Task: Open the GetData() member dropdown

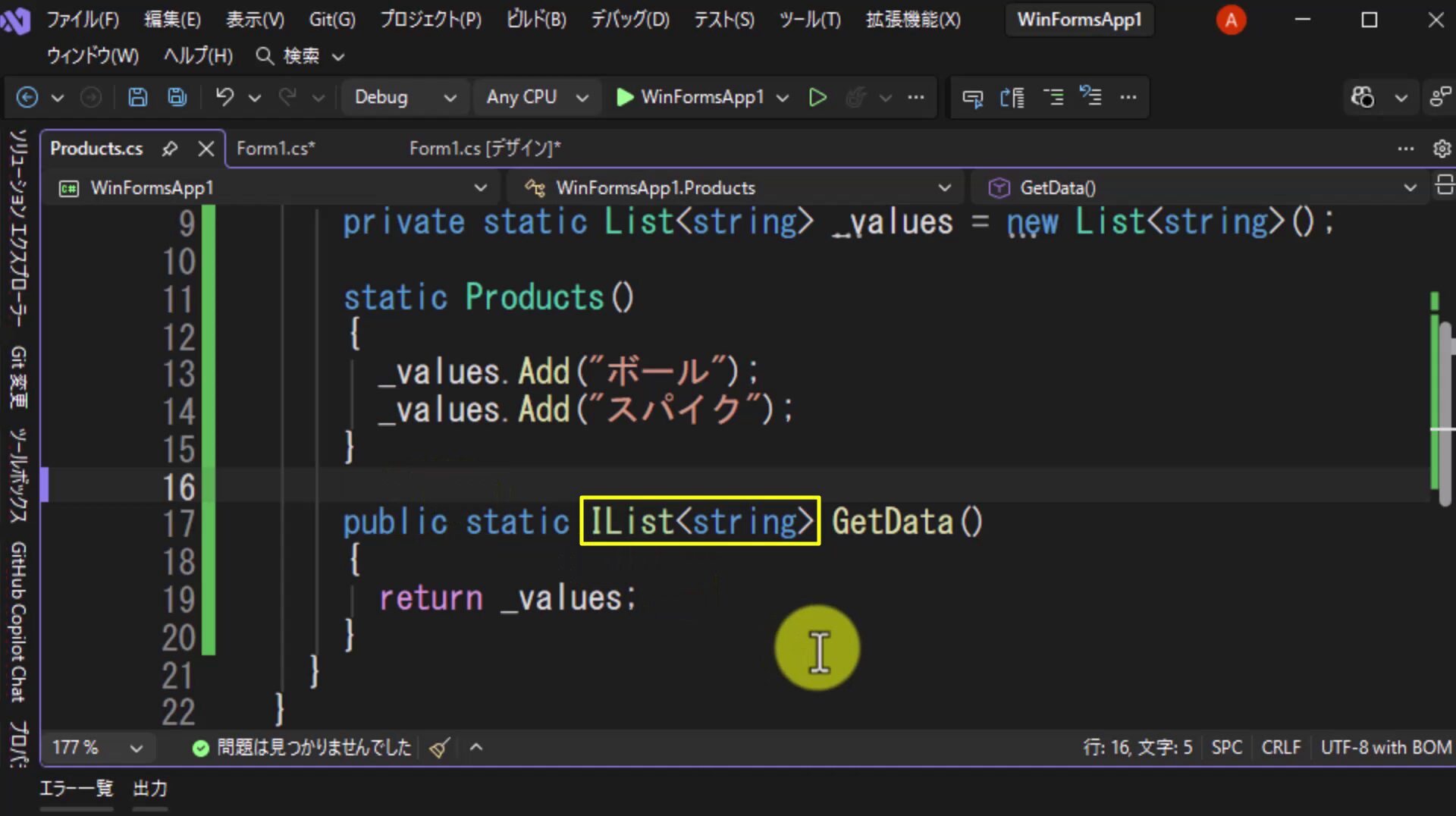Action: point(1200,187)
